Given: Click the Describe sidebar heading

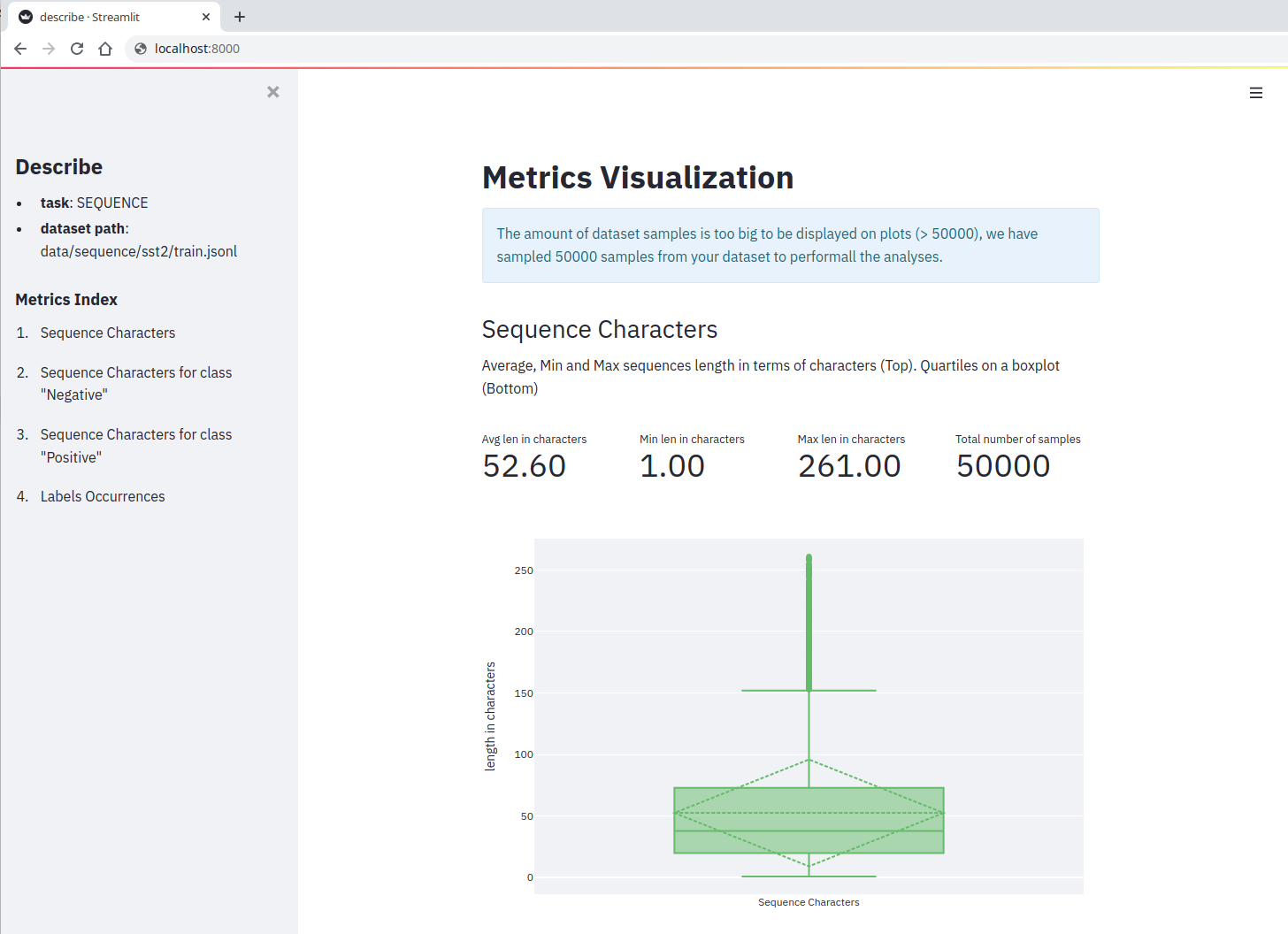Looking at the screenshot, I should coord(59,167).
